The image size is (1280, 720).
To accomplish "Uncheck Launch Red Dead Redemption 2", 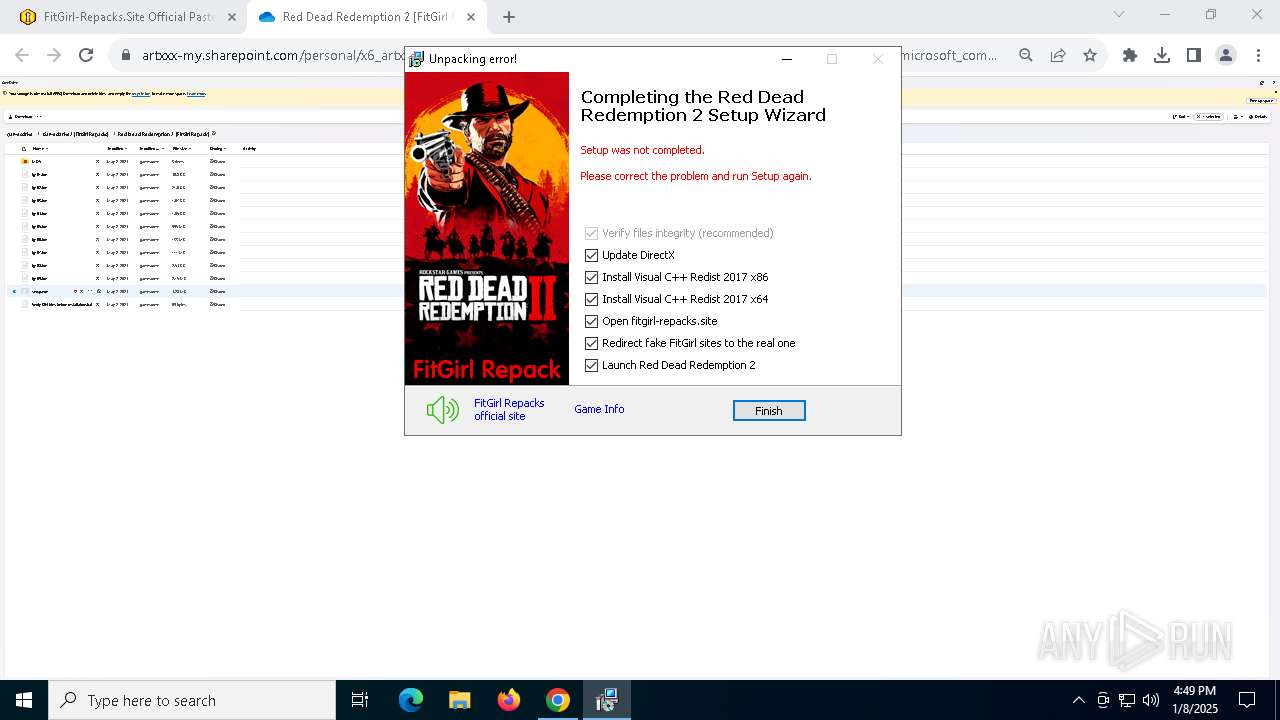I will tap(591, 365).
